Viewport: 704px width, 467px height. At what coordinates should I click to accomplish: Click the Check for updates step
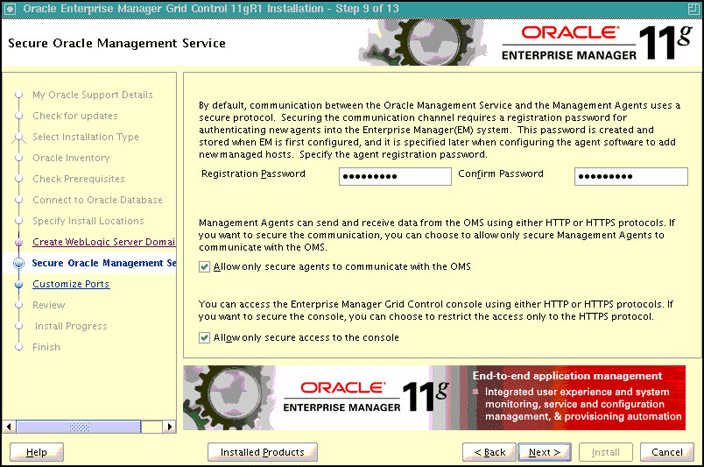pos(75,116)
